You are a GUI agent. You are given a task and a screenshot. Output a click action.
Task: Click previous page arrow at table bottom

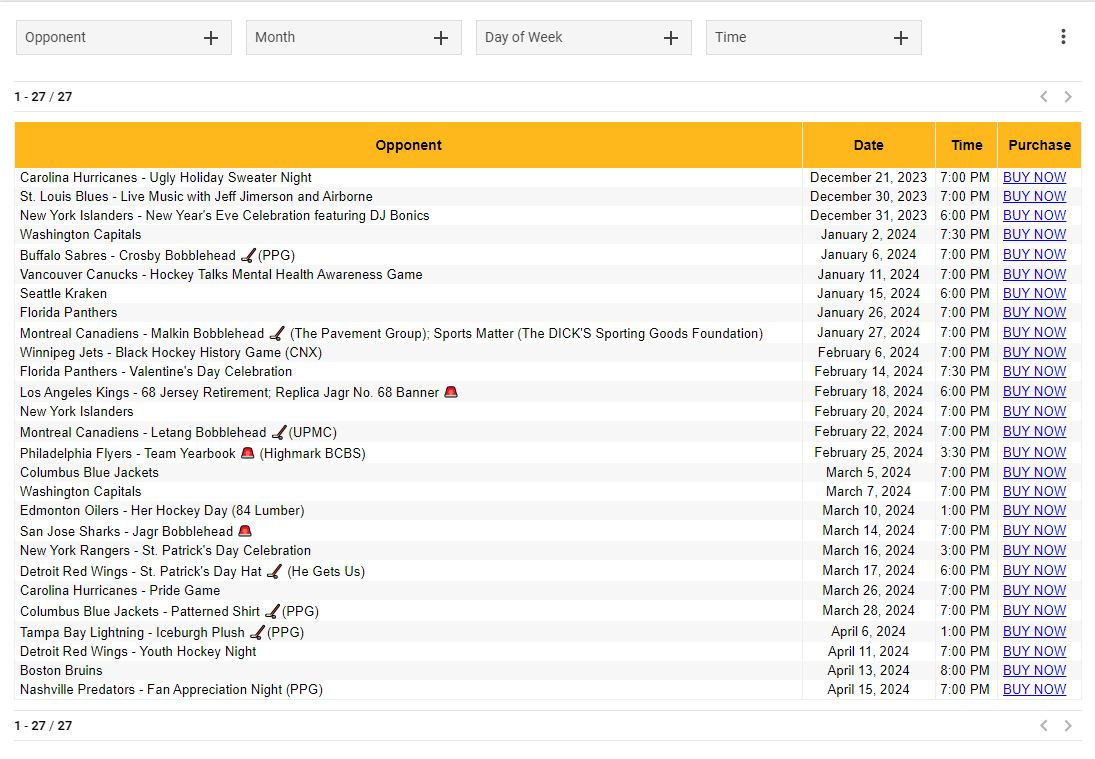point(1044,726)
